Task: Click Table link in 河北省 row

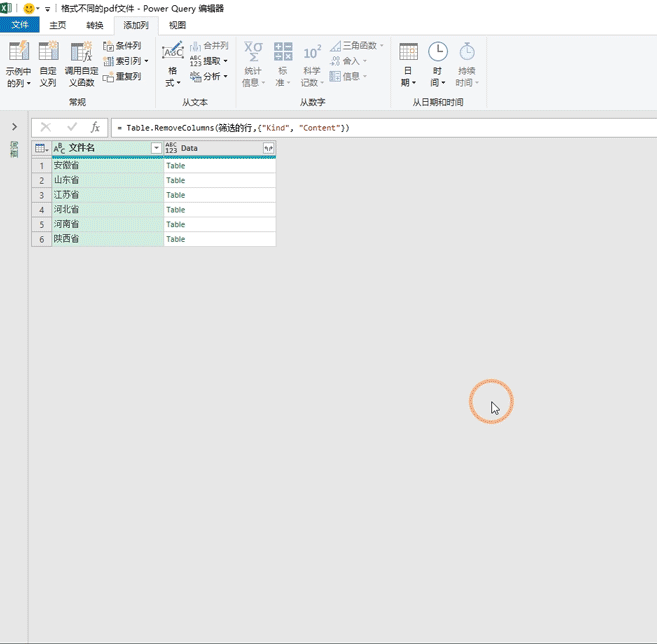Action: point(176,210)
